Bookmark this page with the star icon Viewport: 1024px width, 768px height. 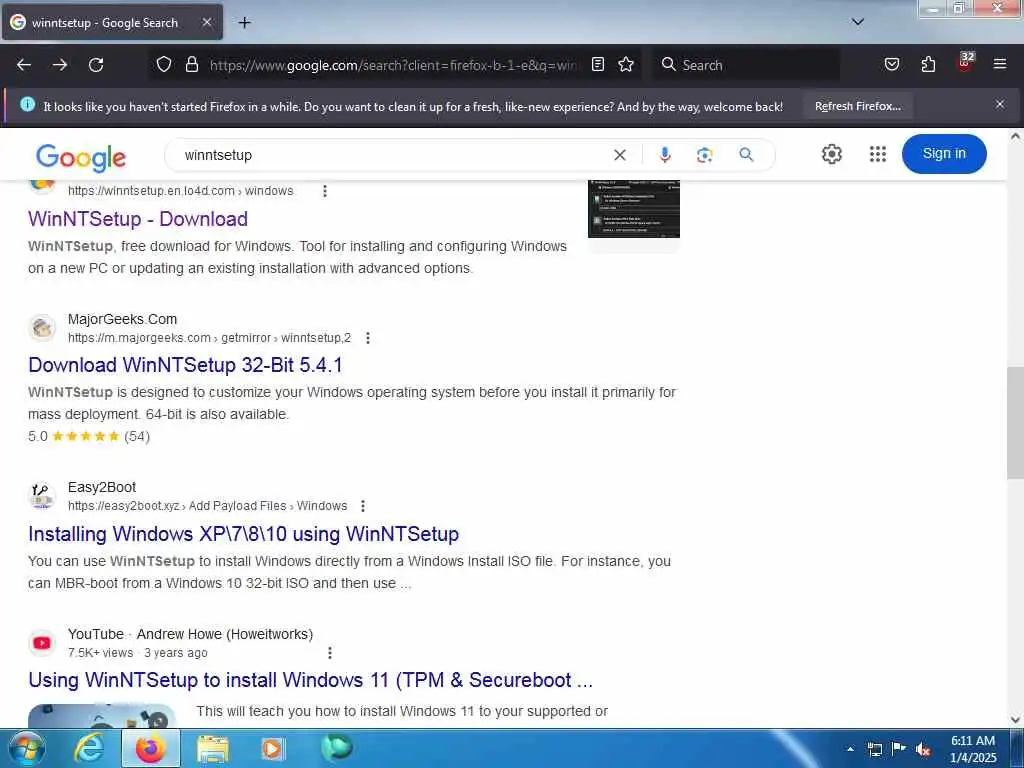coord(626,64)
